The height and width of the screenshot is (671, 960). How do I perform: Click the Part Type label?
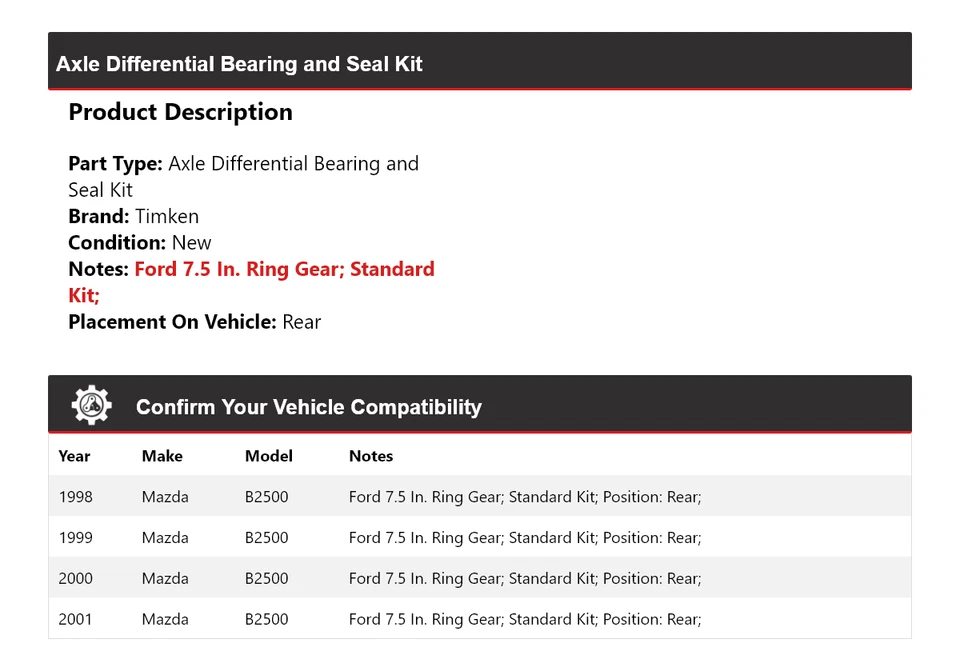coord(115,164)
